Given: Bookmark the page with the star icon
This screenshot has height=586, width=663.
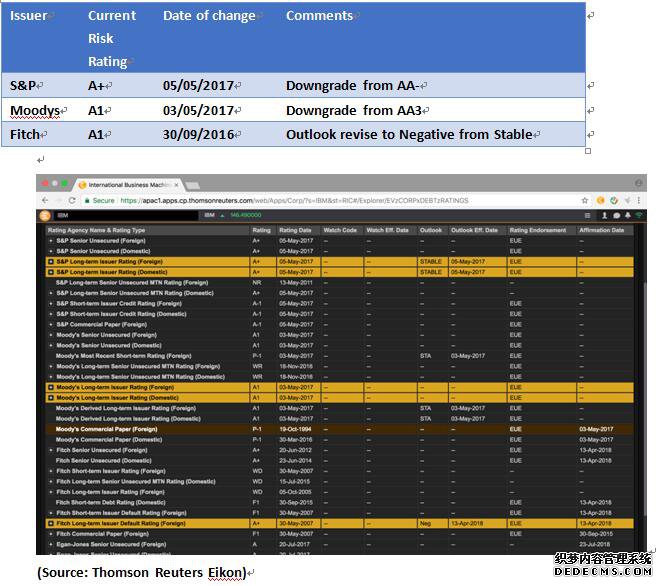Looking at the screenshot, I should click(x=585, y=200).
